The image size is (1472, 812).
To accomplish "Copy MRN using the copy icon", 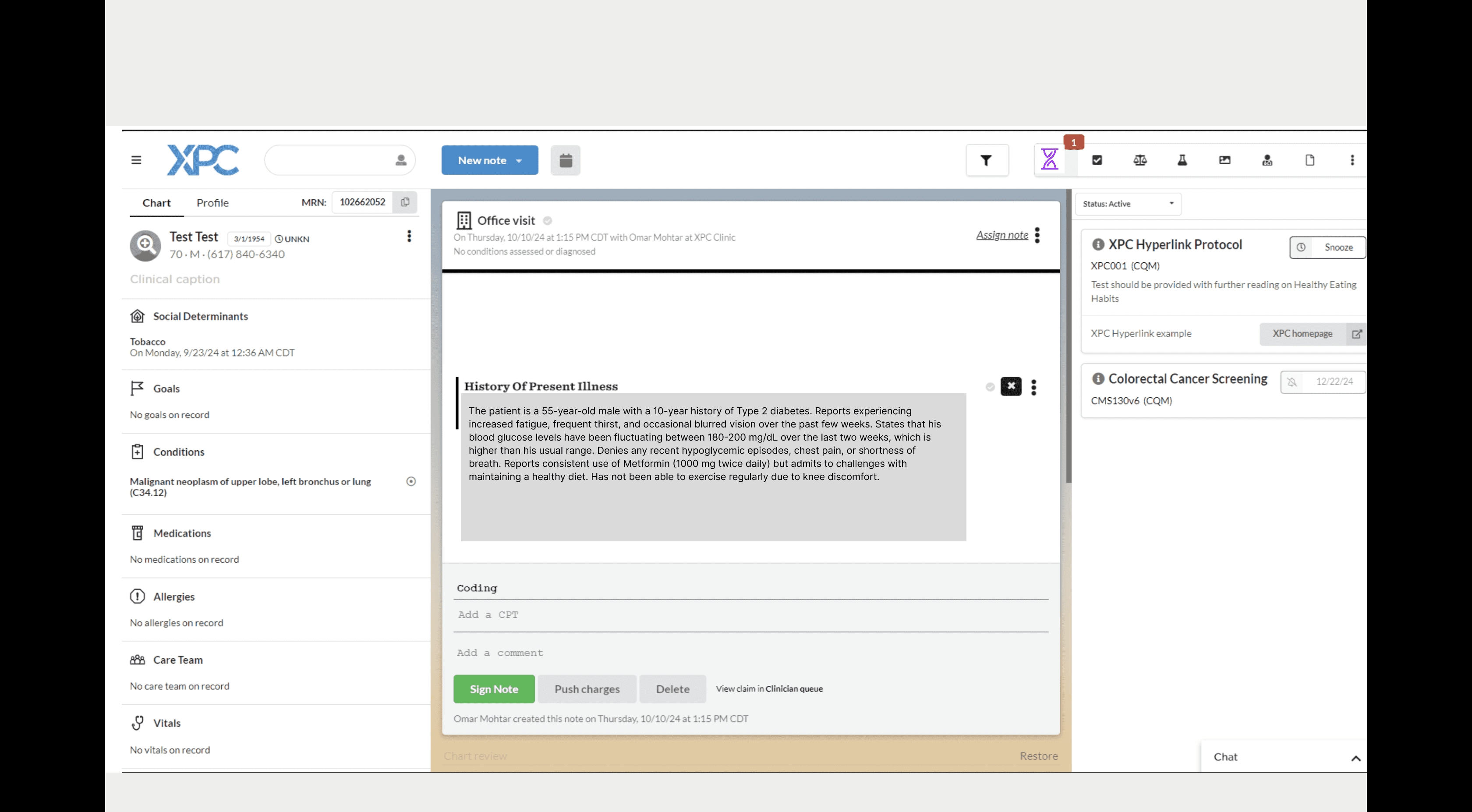I will tap(405, 202).
